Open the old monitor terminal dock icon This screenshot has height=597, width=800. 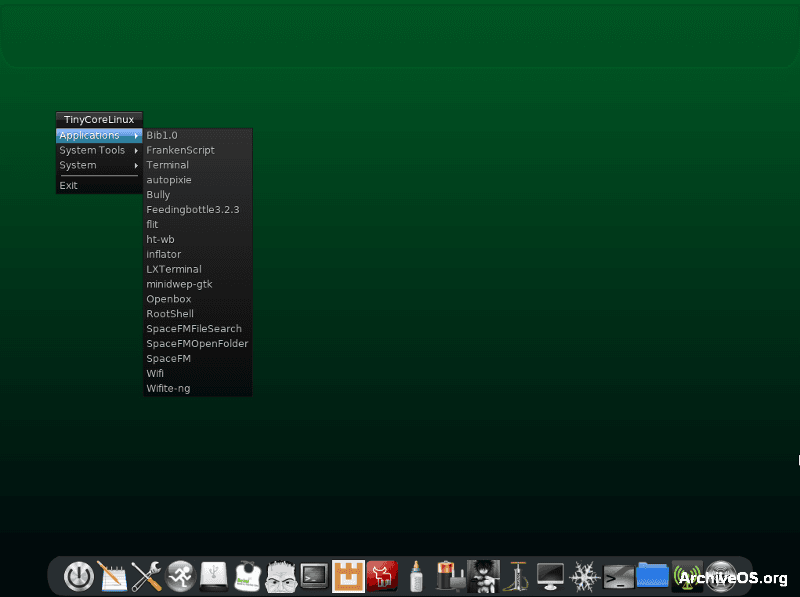314,577
